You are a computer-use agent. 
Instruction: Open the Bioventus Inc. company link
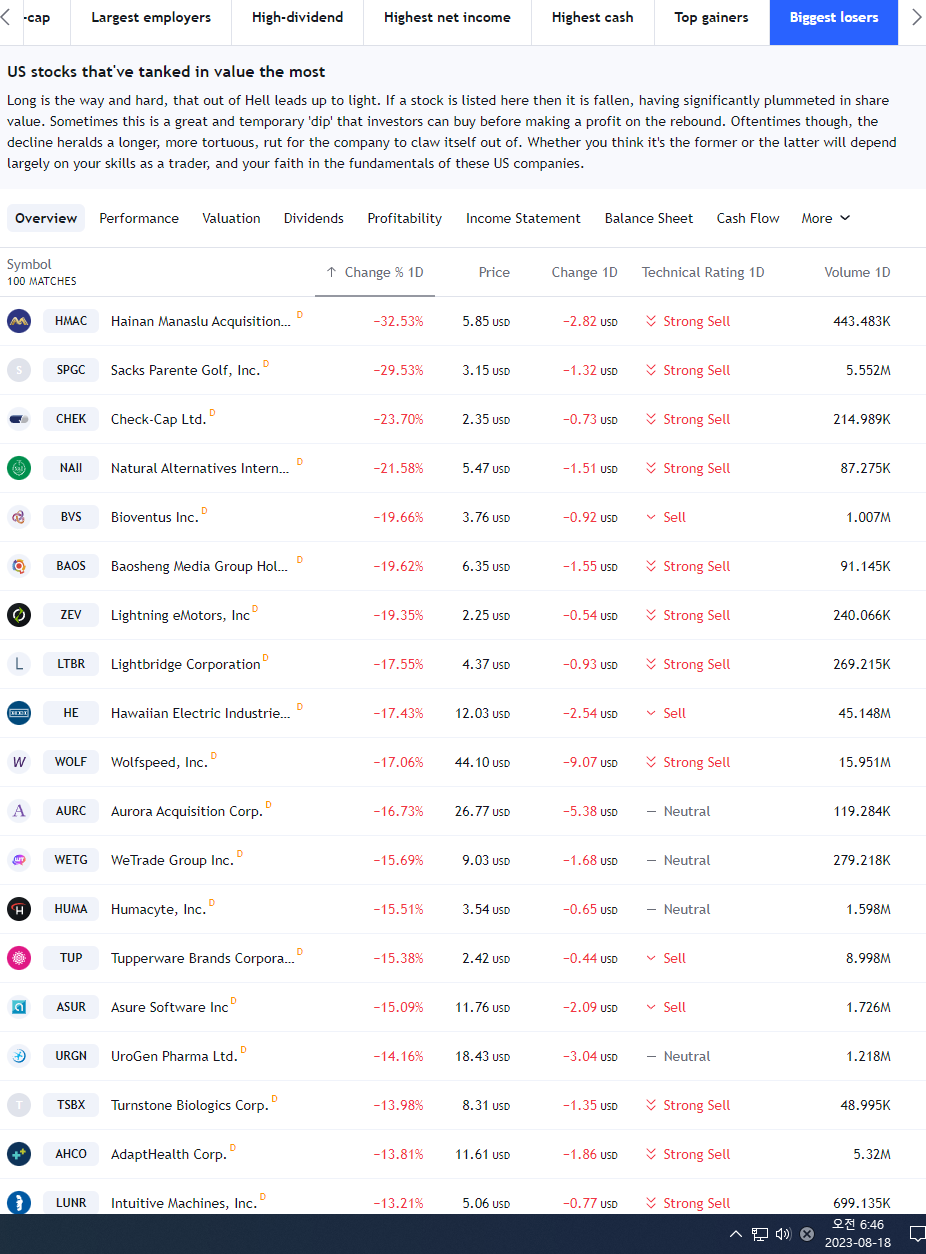(155, 517)
